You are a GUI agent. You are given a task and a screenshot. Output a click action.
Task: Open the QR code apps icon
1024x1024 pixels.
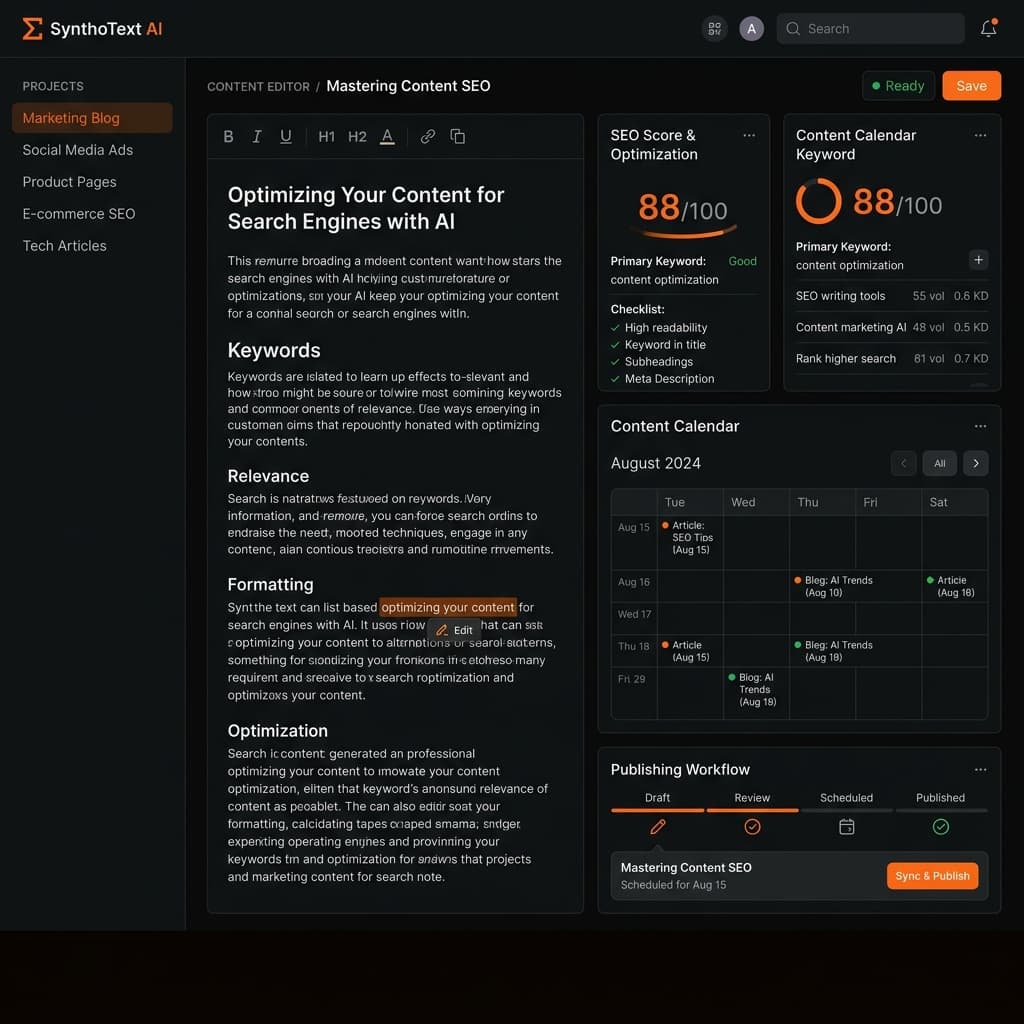point(714,29)
